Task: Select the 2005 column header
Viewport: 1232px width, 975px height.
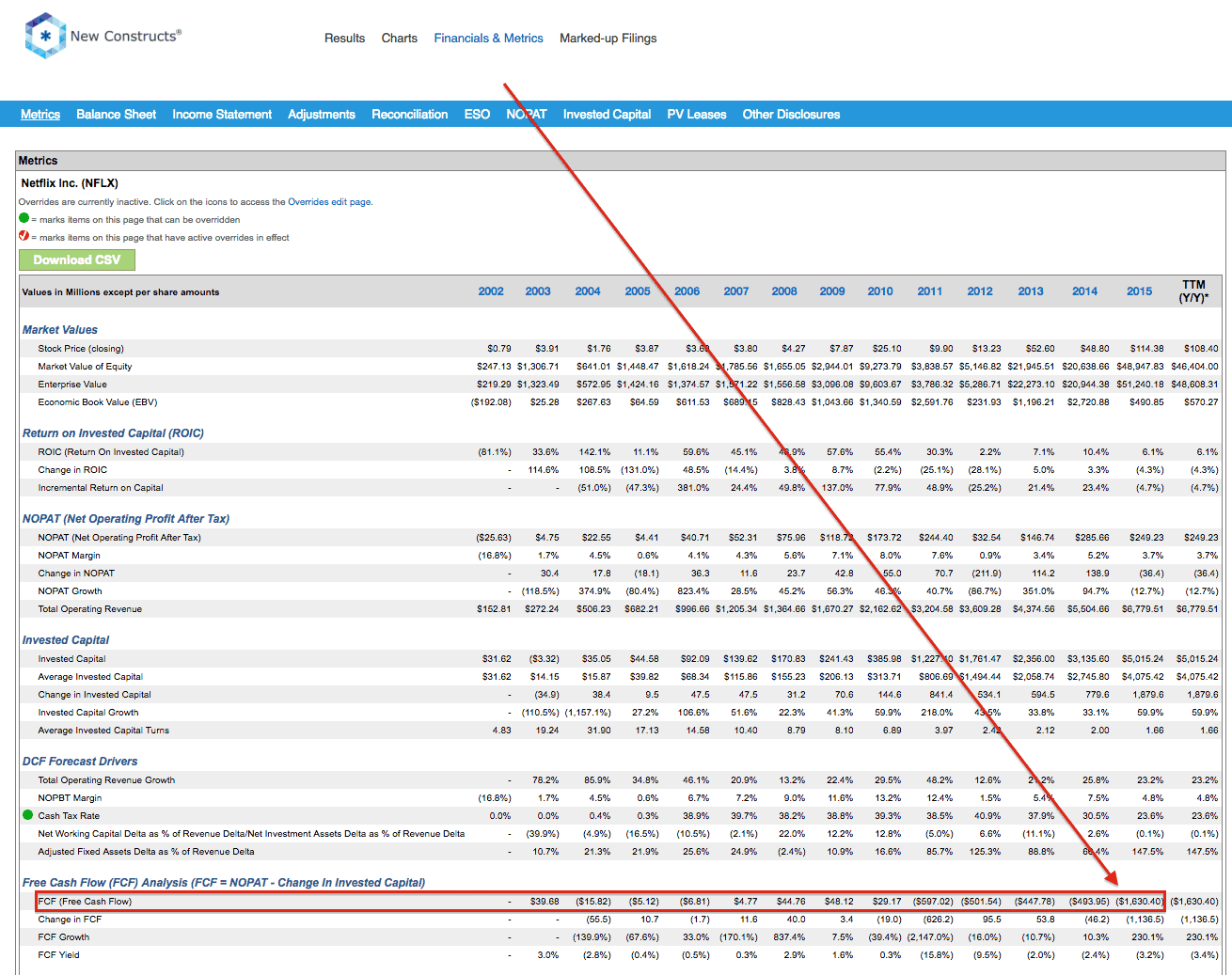Action: point(638,291)
